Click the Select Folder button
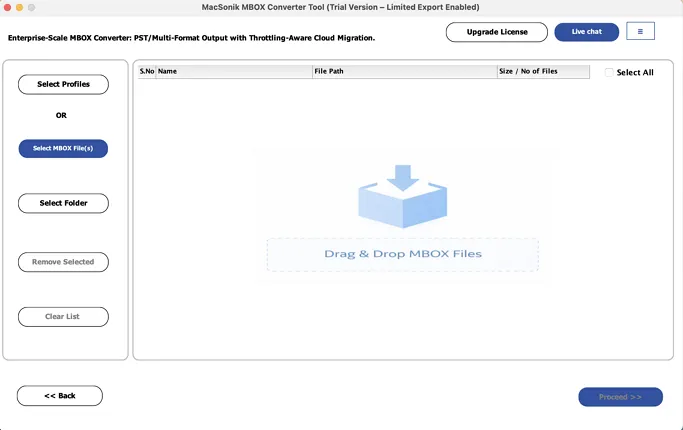 63,203
